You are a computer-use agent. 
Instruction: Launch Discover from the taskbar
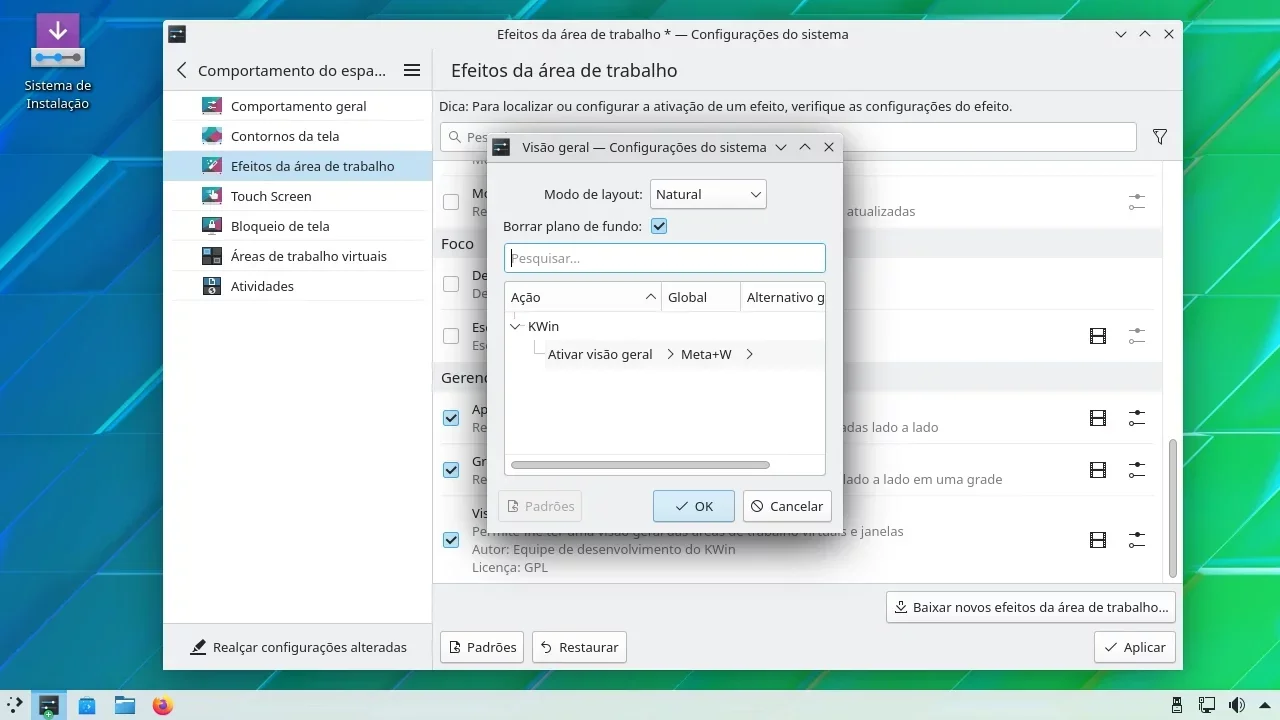(x=87, y=705)
